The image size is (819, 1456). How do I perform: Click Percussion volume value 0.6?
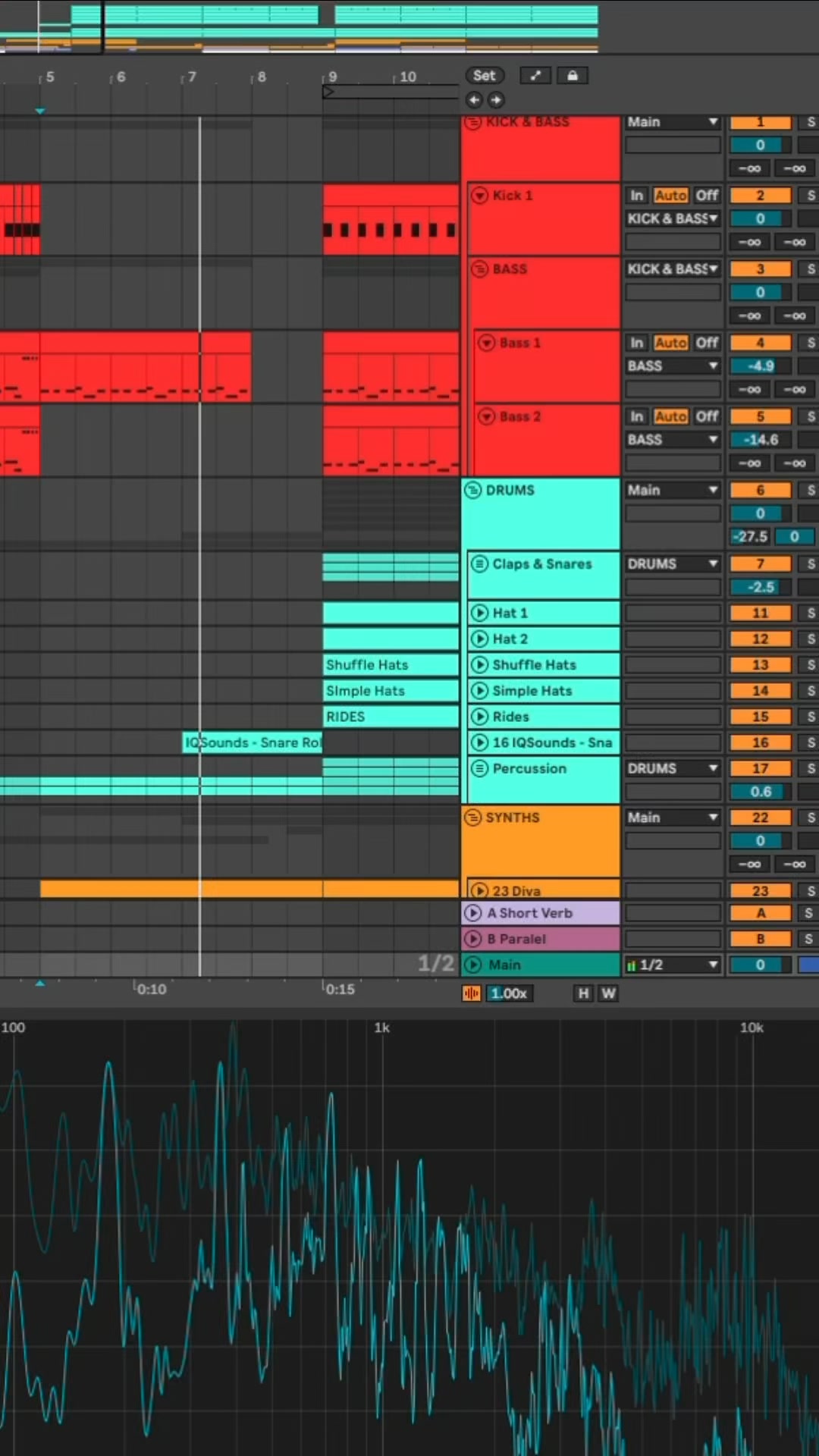pyautogui.click(x=760, y=792)
